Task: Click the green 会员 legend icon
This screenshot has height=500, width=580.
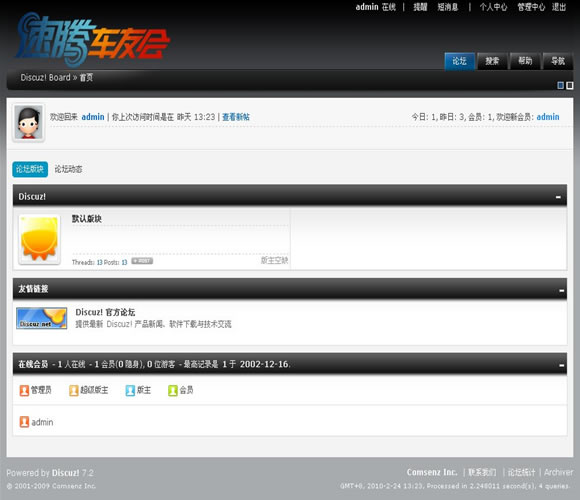Action: (173, 390)
